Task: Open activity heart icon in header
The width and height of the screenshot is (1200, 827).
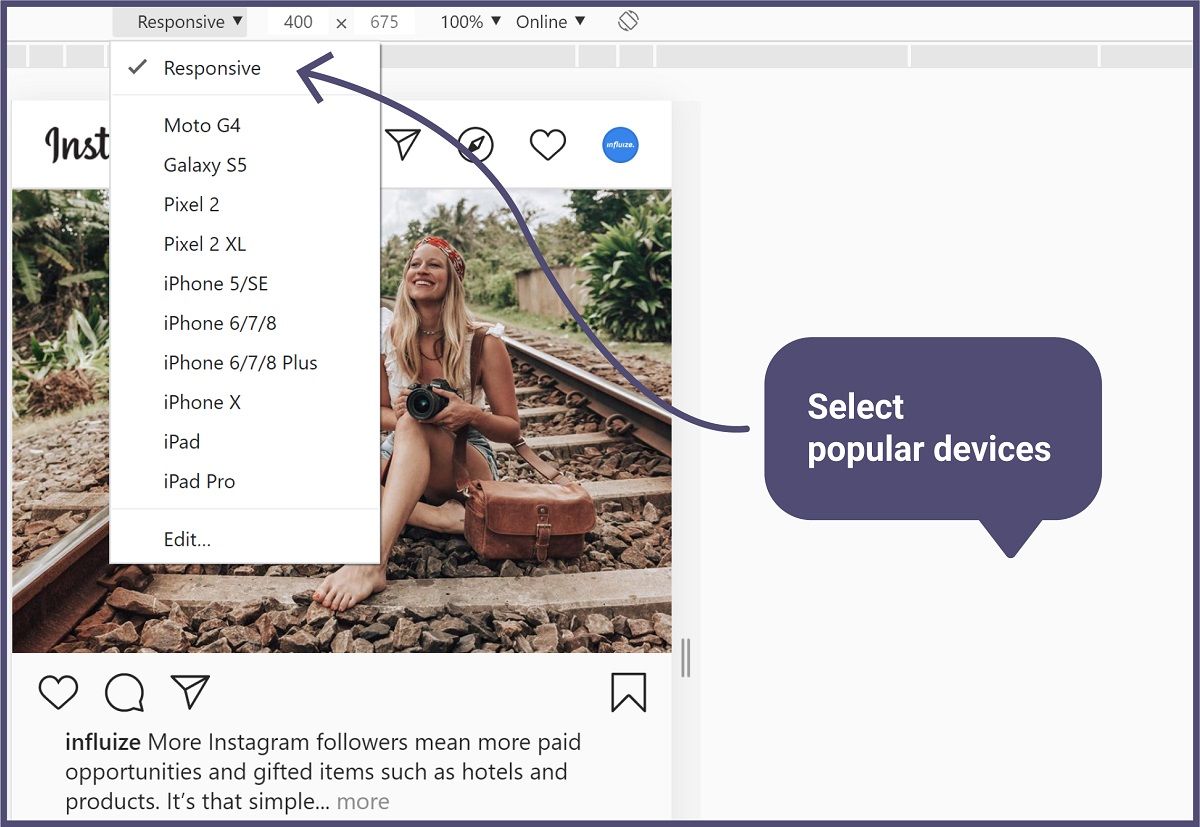Action: tap(548, 145)
